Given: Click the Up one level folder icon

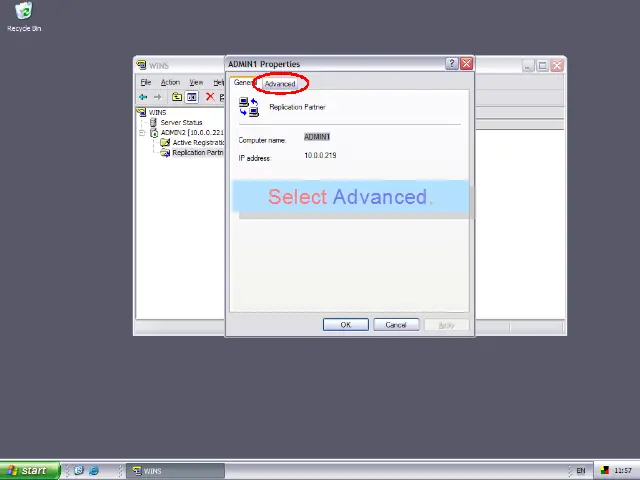Looking at the screenshot, I should (x=176, y=97).
